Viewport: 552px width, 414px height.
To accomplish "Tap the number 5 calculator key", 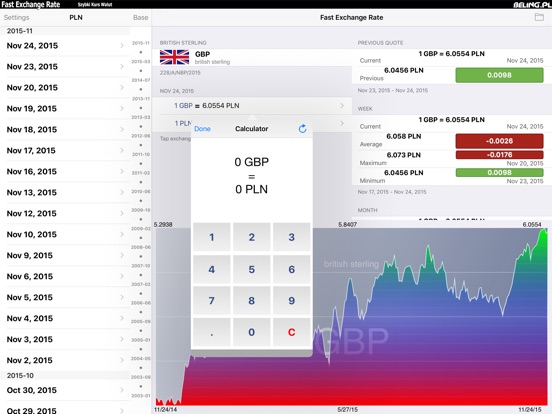I will click(251, 269).
